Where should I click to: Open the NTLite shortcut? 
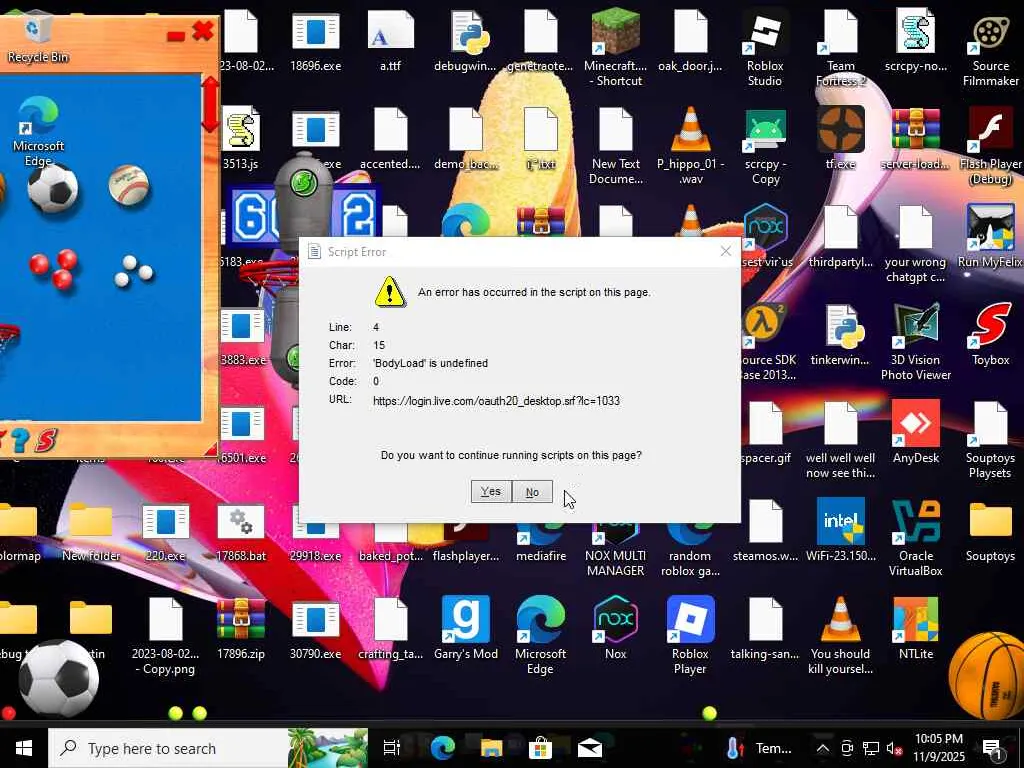coord(916,628)
